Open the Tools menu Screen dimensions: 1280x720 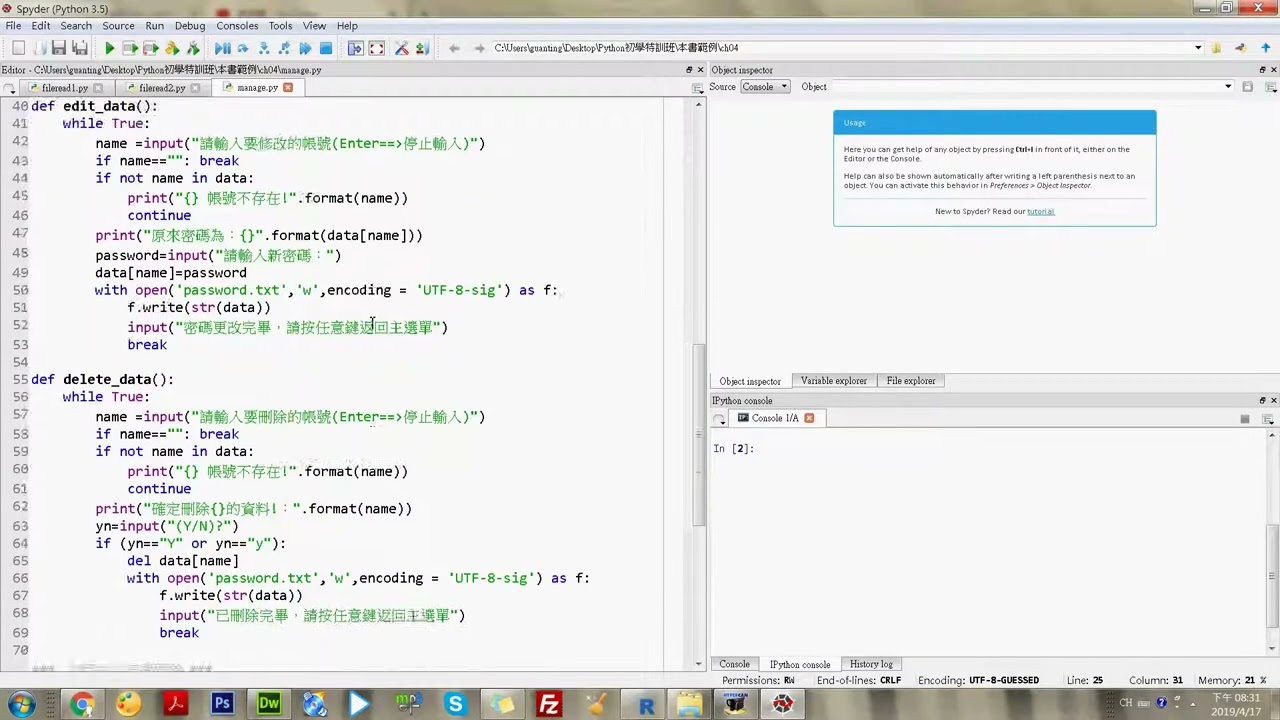point(281,26)
